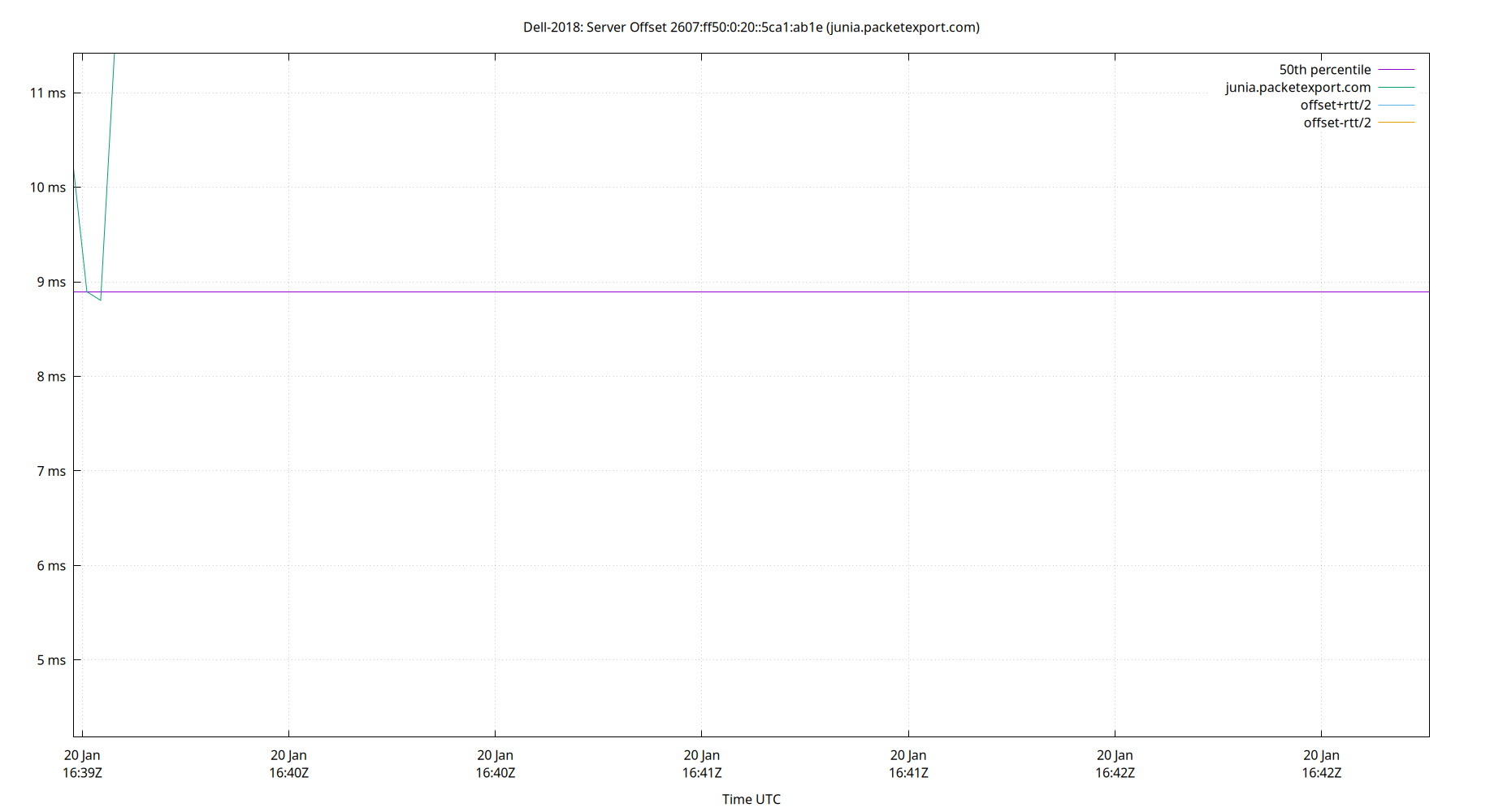Click the 16:41Z time label
The image size is (1503, 812).
pyautogui.click(x=704, y=773)
